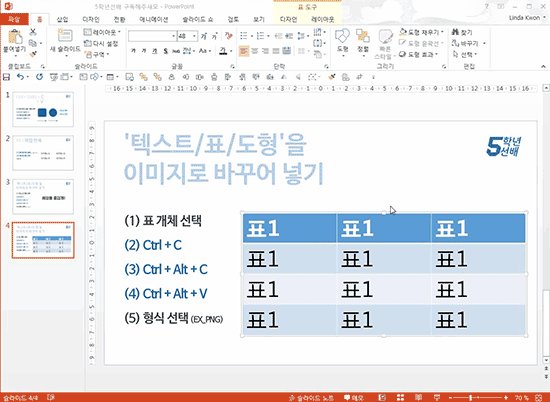
Task: Click the Cut scissors icon
Action: 33,32
